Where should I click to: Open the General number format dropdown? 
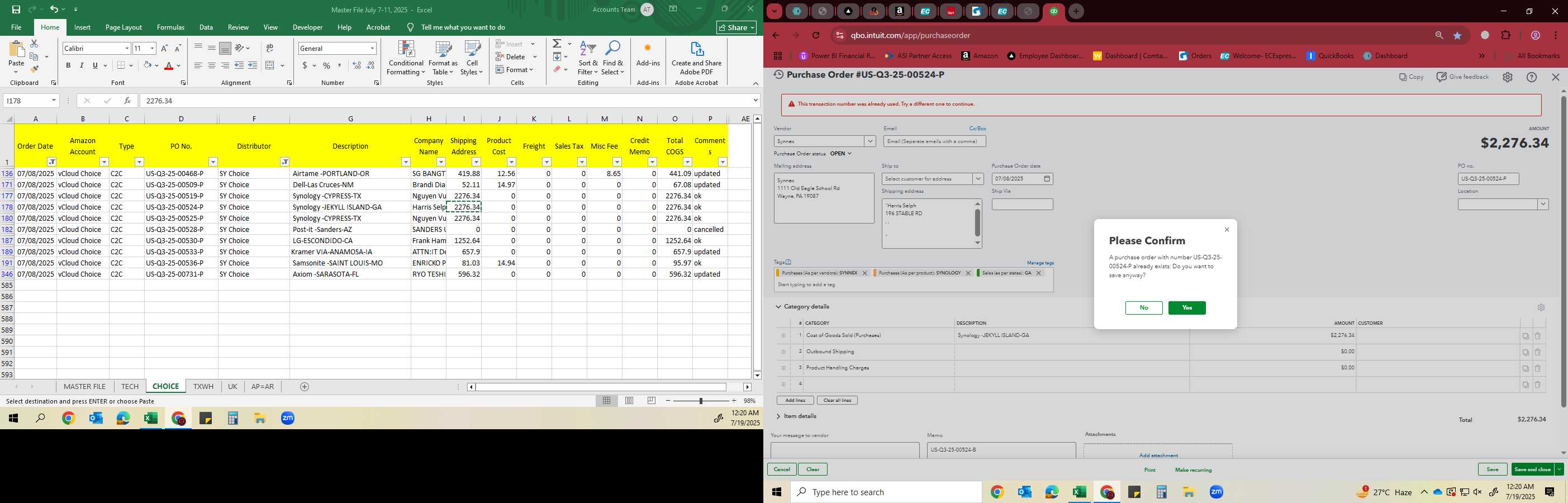coord(372,48)
